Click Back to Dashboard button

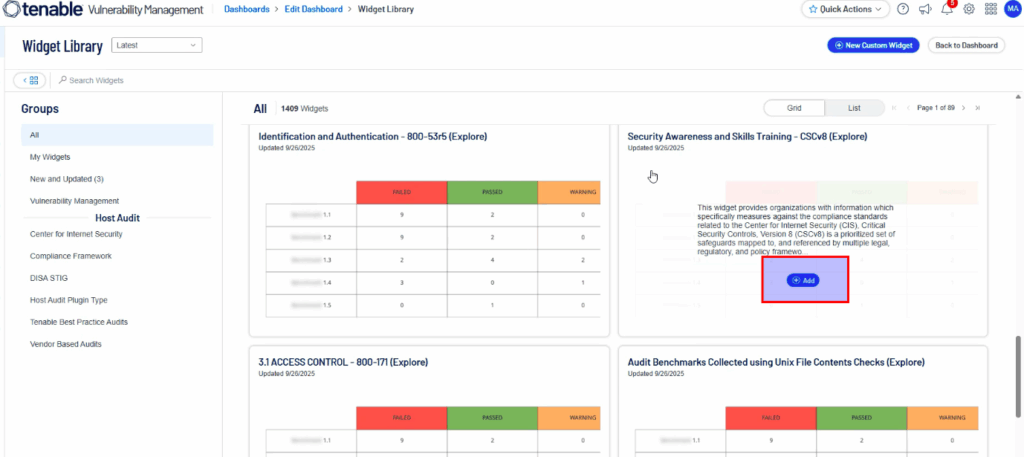[x=967, y=45]
